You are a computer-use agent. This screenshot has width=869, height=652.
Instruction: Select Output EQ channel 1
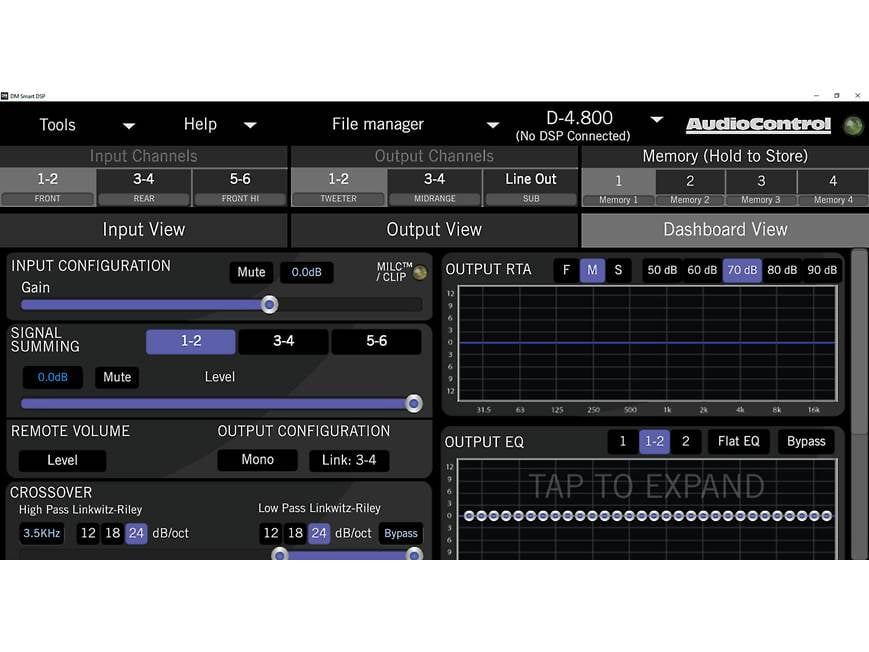pyautogui.click(x=622, y=442)
